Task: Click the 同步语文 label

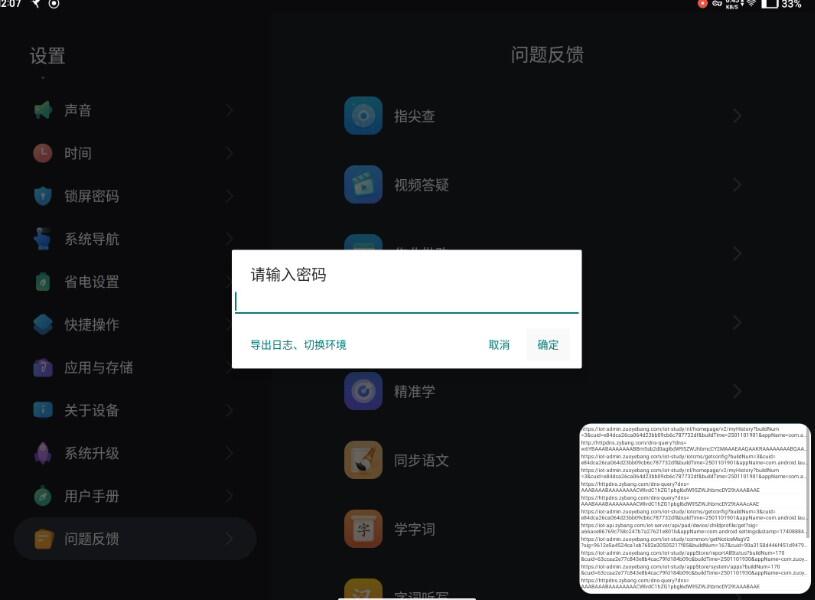Action: (421, 461)
